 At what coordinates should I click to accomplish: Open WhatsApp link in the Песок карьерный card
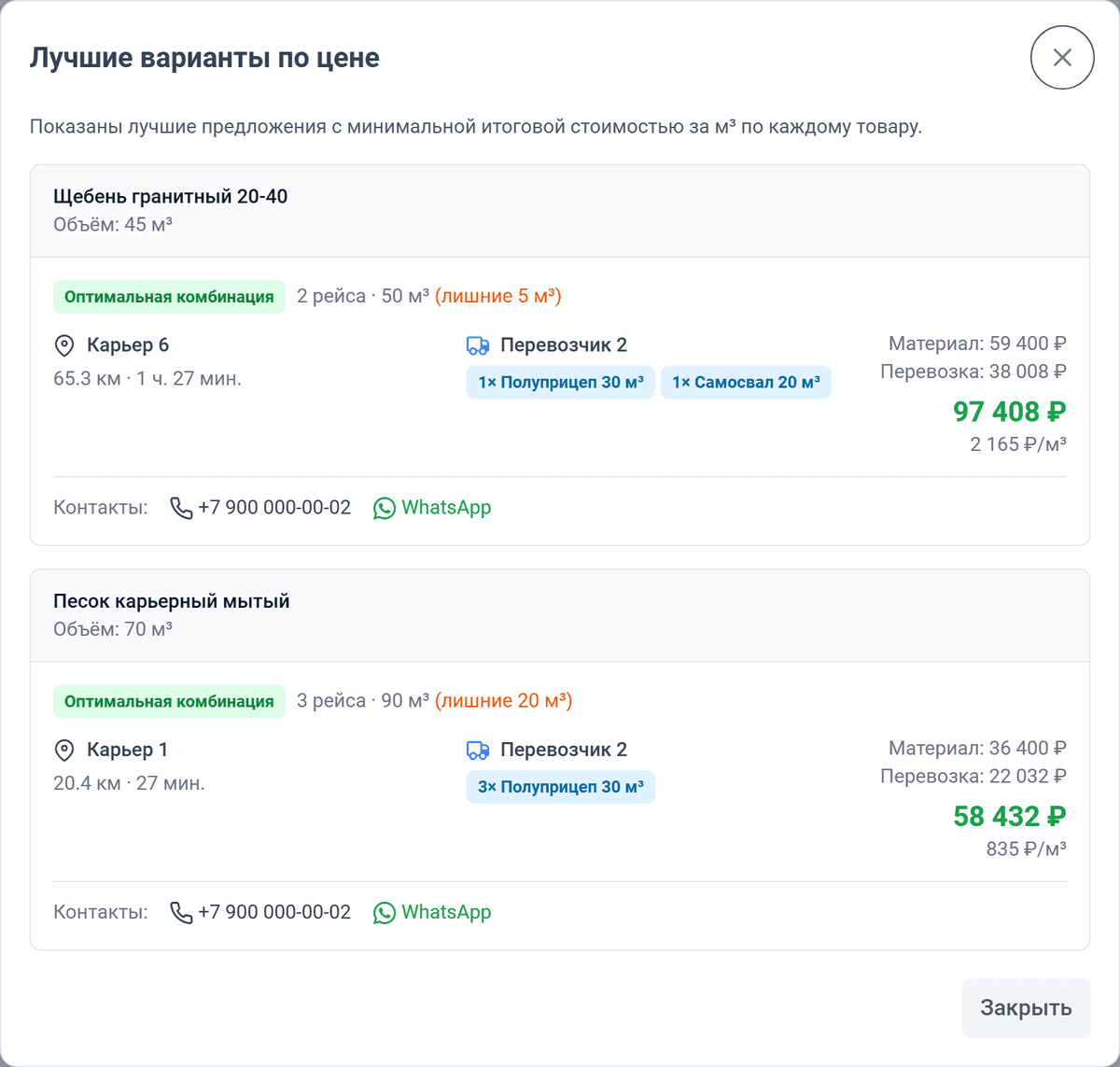(x=432, y=912)
